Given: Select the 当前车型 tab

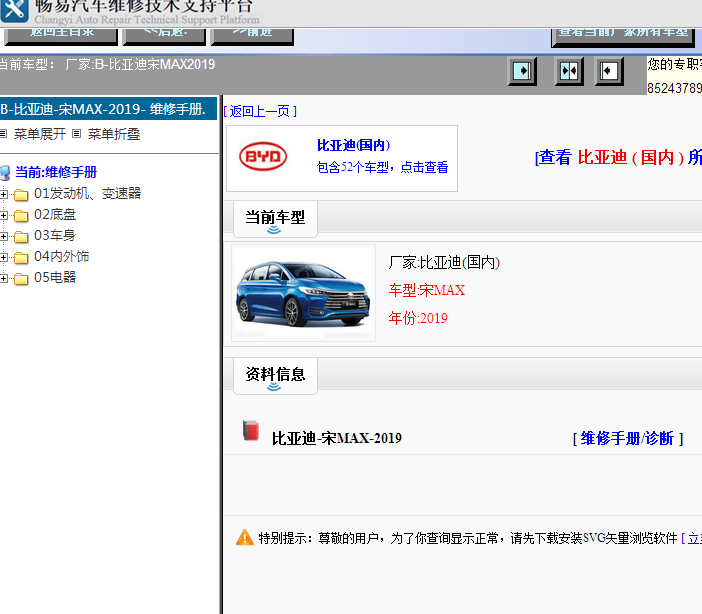Looking at the screenshot, I should pos(275,219).
